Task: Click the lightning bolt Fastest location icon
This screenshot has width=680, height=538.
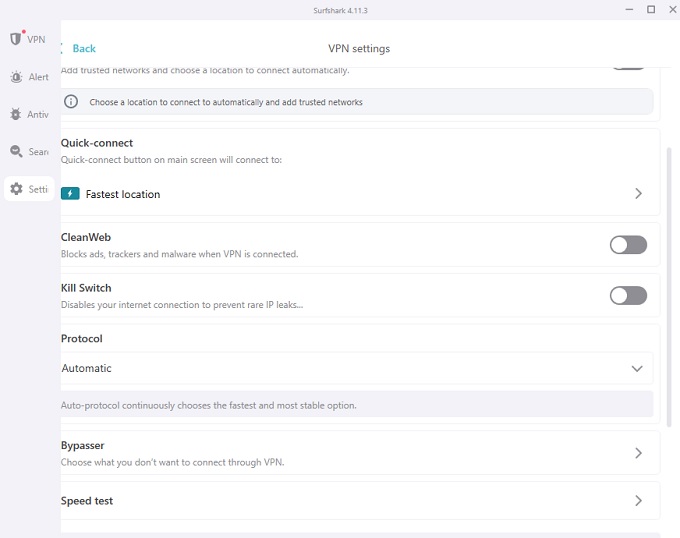Action: click(x=70, y=193)
